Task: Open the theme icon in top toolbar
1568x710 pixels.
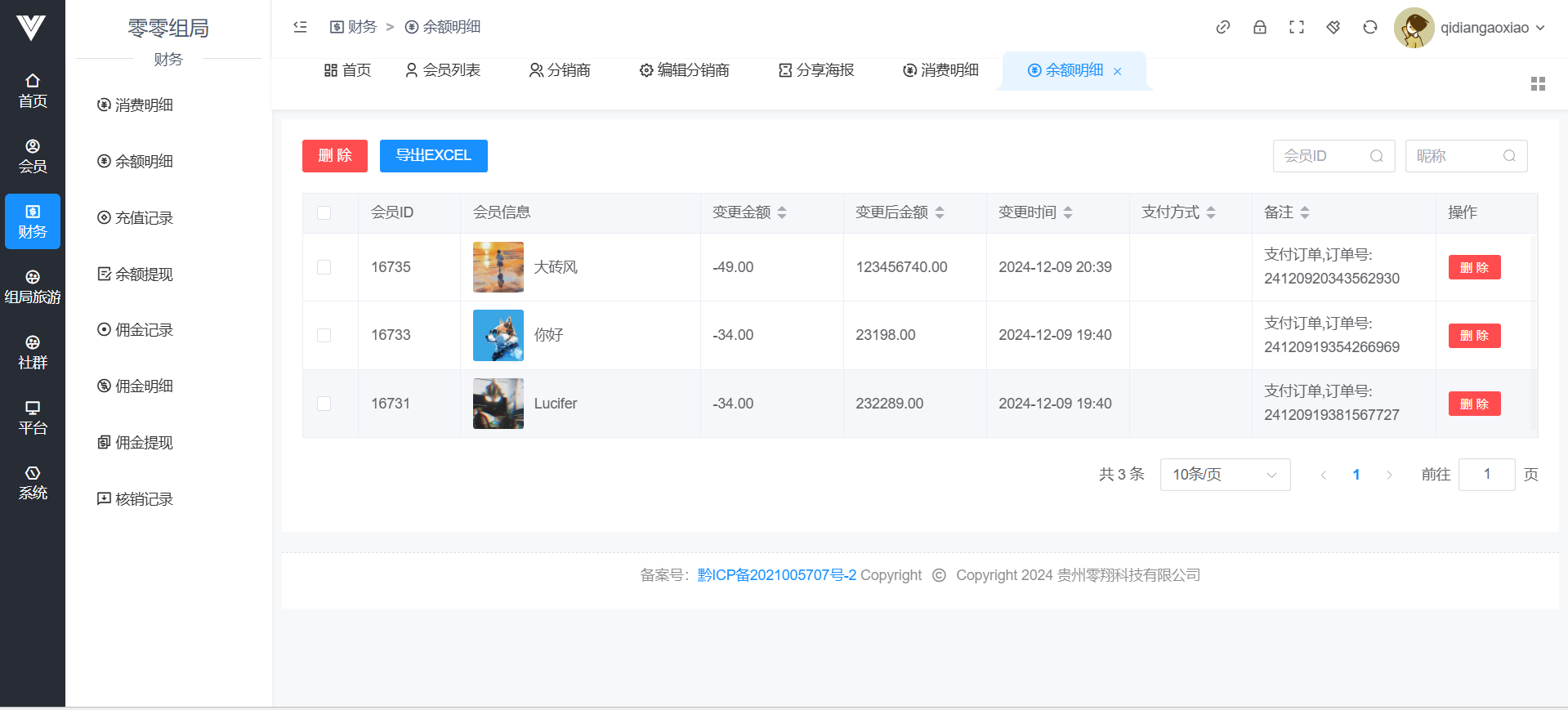Action: [1333, 27]
